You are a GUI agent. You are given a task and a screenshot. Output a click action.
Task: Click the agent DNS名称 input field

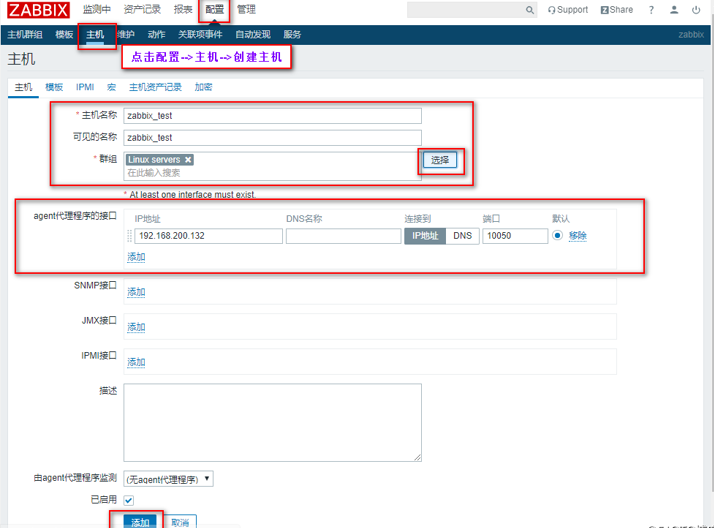(x=343, y=236)
